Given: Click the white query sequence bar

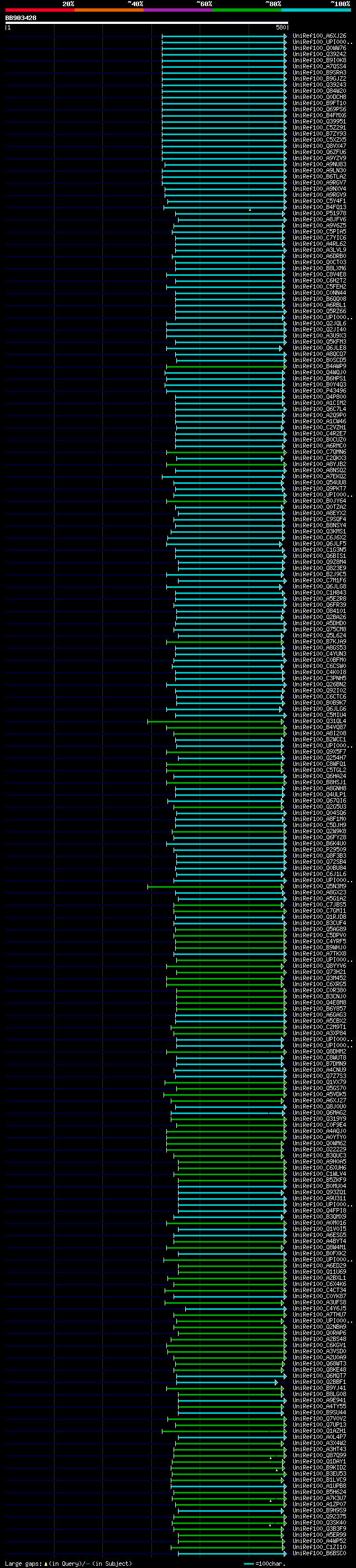Looking at the screenshot, I should [x=147, y=23].
